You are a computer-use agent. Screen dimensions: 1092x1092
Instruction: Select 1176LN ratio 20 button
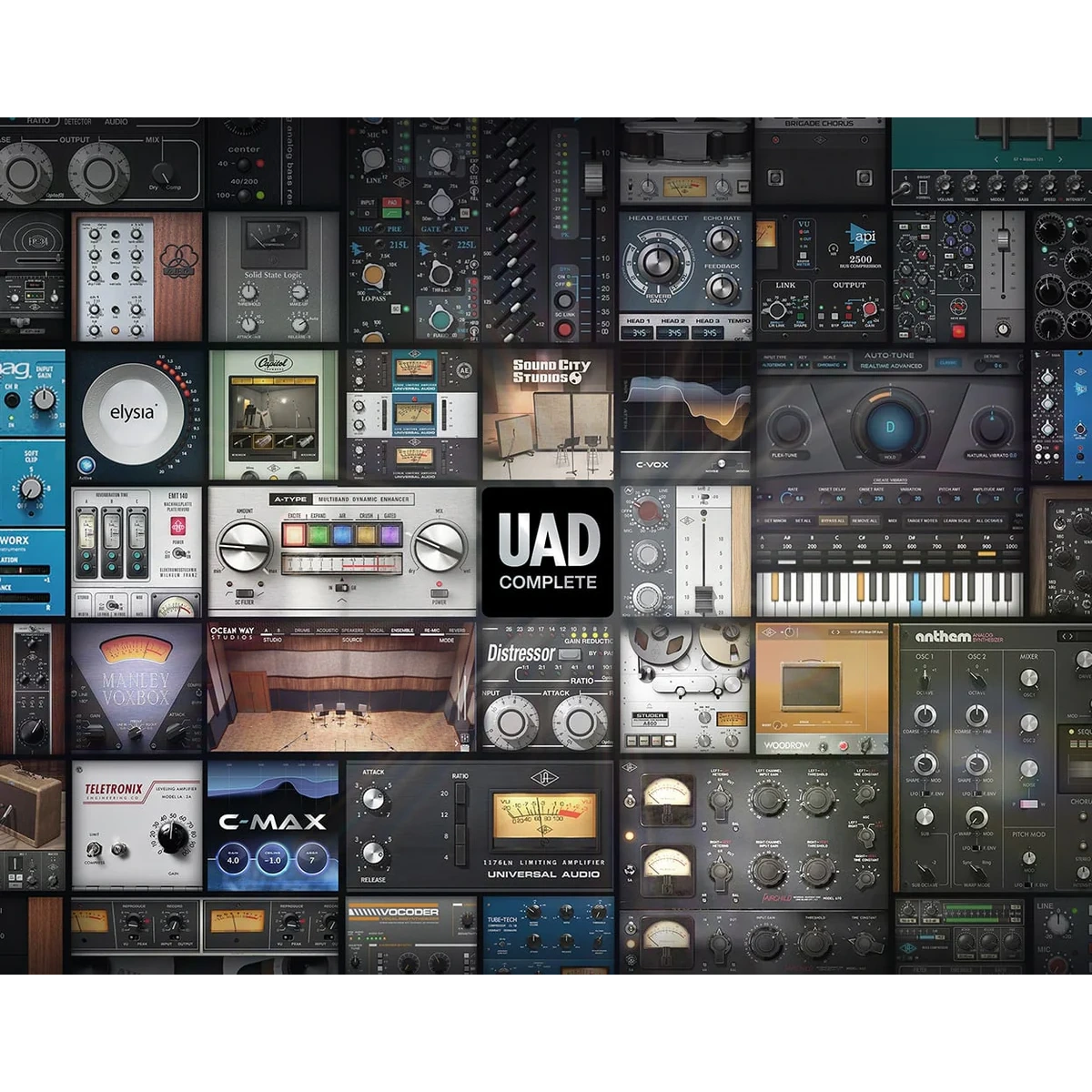tap(461, 794)
